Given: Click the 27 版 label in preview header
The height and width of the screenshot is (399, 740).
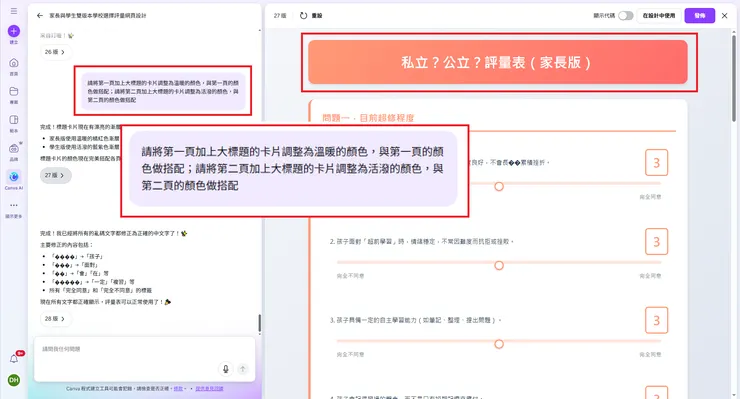Looking at the screenshot, I should click(x=280, y=16).
